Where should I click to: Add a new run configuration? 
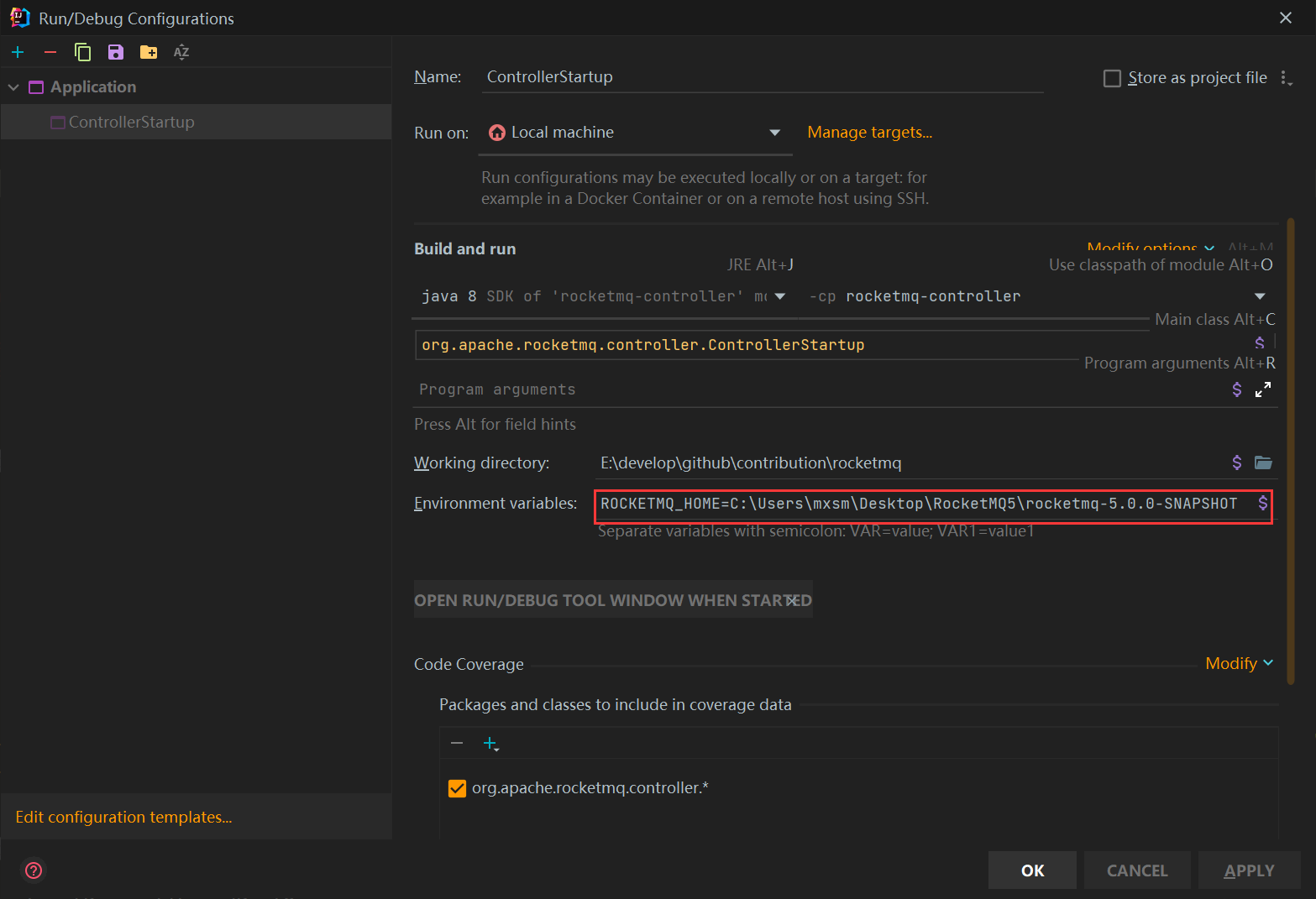[18, 51]
